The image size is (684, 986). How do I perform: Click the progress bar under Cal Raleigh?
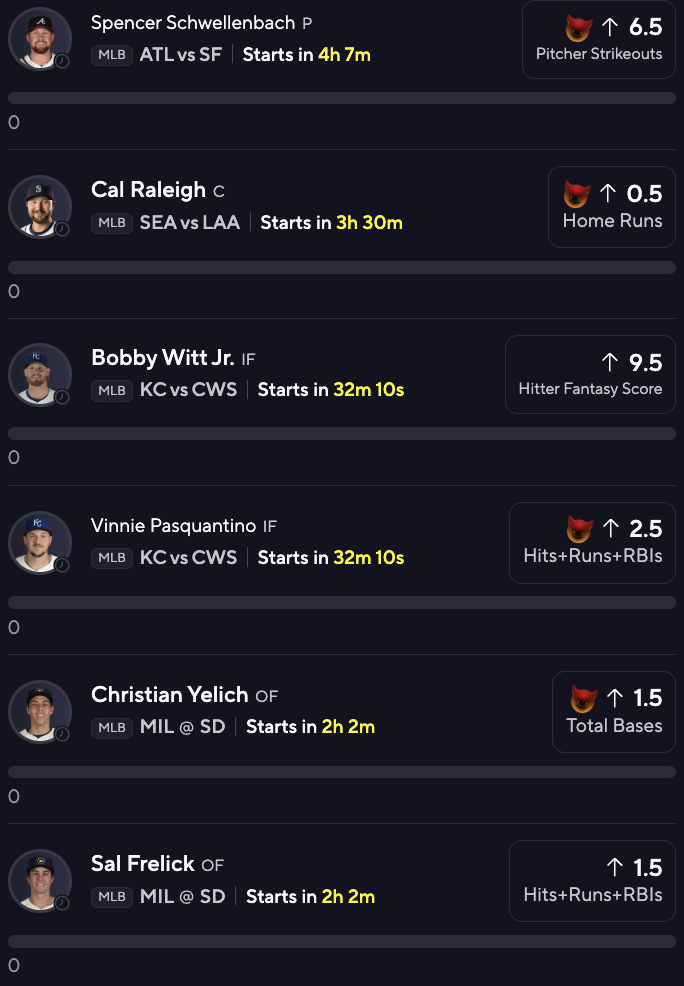click(342, 267)
